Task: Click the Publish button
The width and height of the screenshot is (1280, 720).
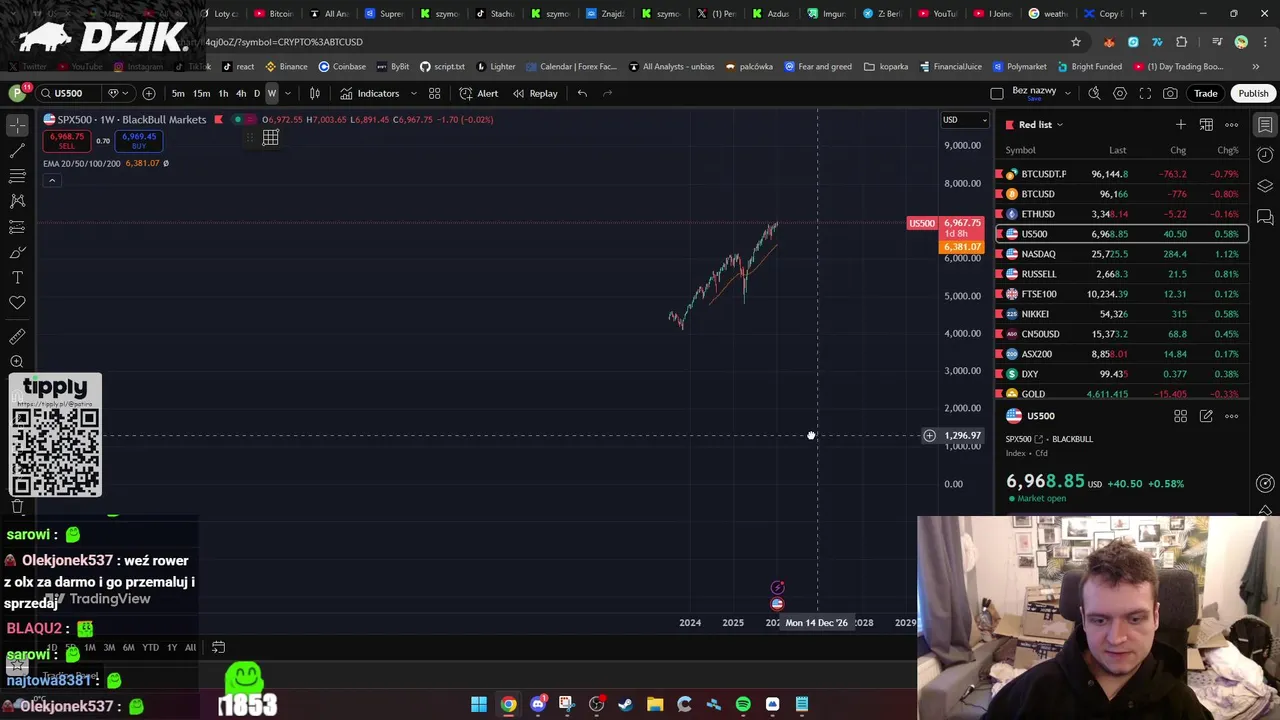Action: point(1253,93)
